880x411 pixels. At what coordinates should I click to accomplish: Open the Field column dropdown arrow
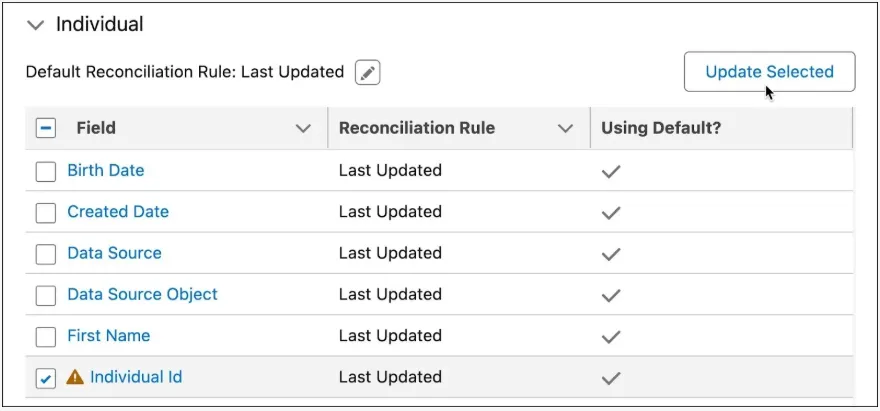[303, 128]
